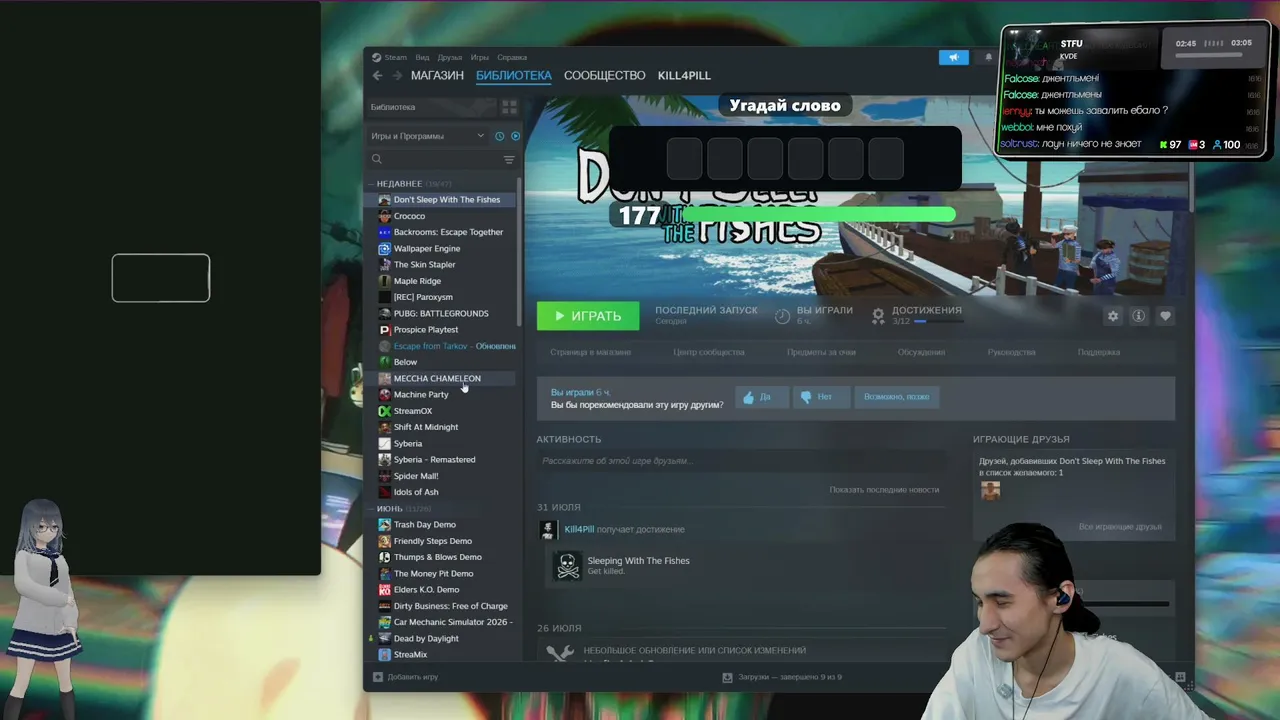This screenshot has width=1280, height=720.
Task: Click Все играющие друзья button
Action: coord(1120,527)
